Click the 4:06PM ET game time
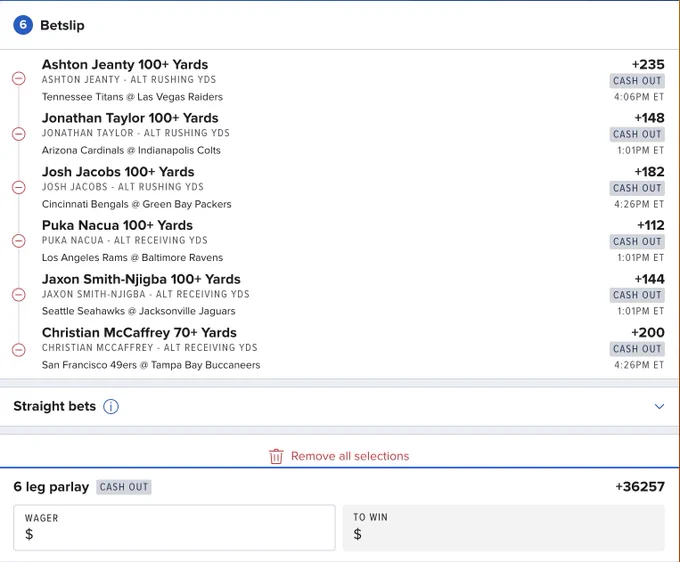Image resolution: width=680 pixels, height=562 pixels. (x=639, y=97)
